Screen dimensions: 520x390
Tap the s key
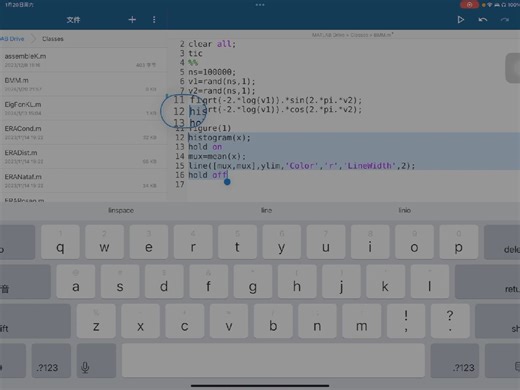[x=120, y=282]
